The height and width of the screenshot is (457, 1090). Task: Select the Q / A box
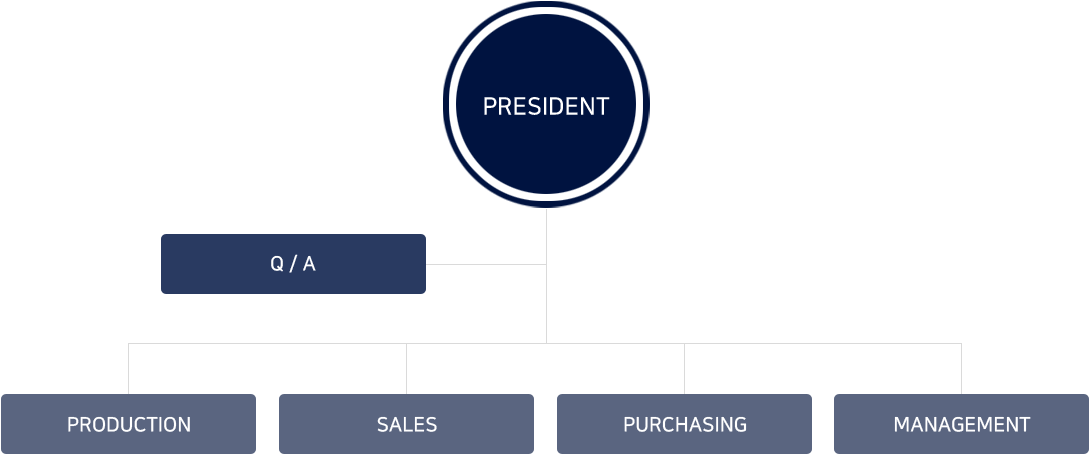pyautogui.click(x=293, y=264)
